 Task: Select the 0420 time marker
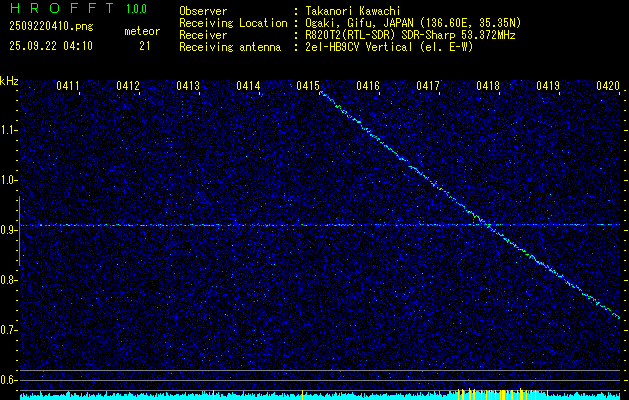click(x=608, y=87)
